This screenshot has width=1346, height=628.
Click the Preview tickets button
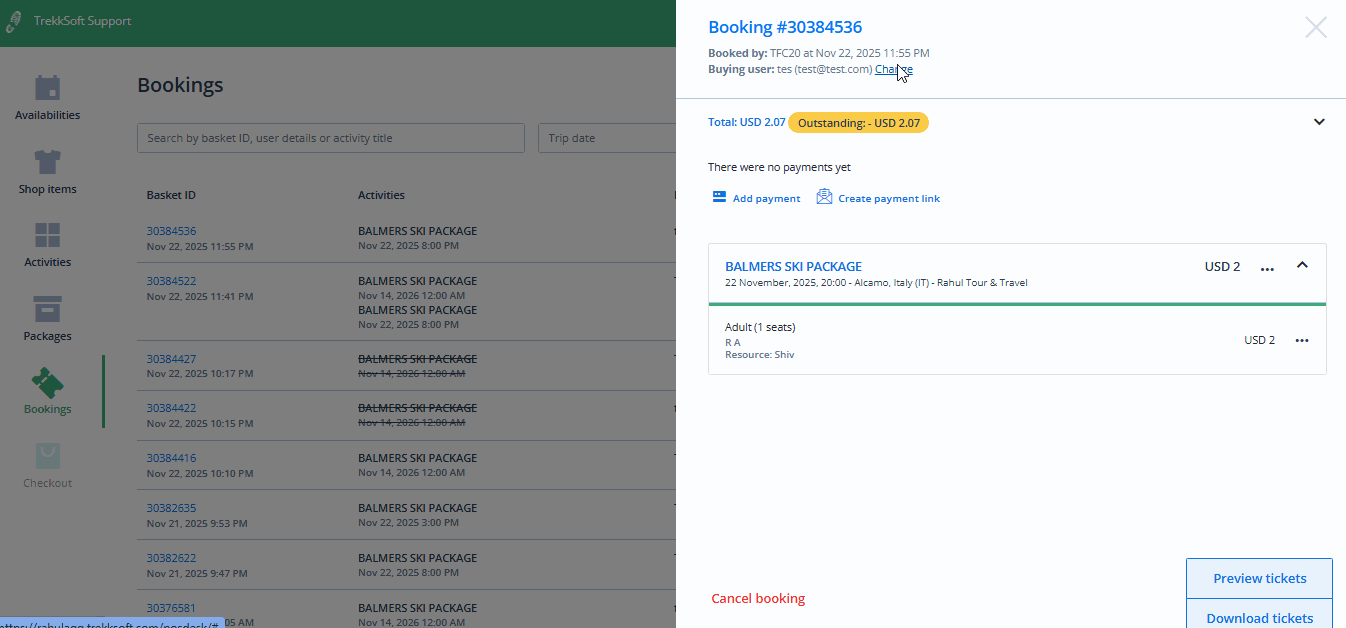pyautogui.click(x=1259, y=578)
